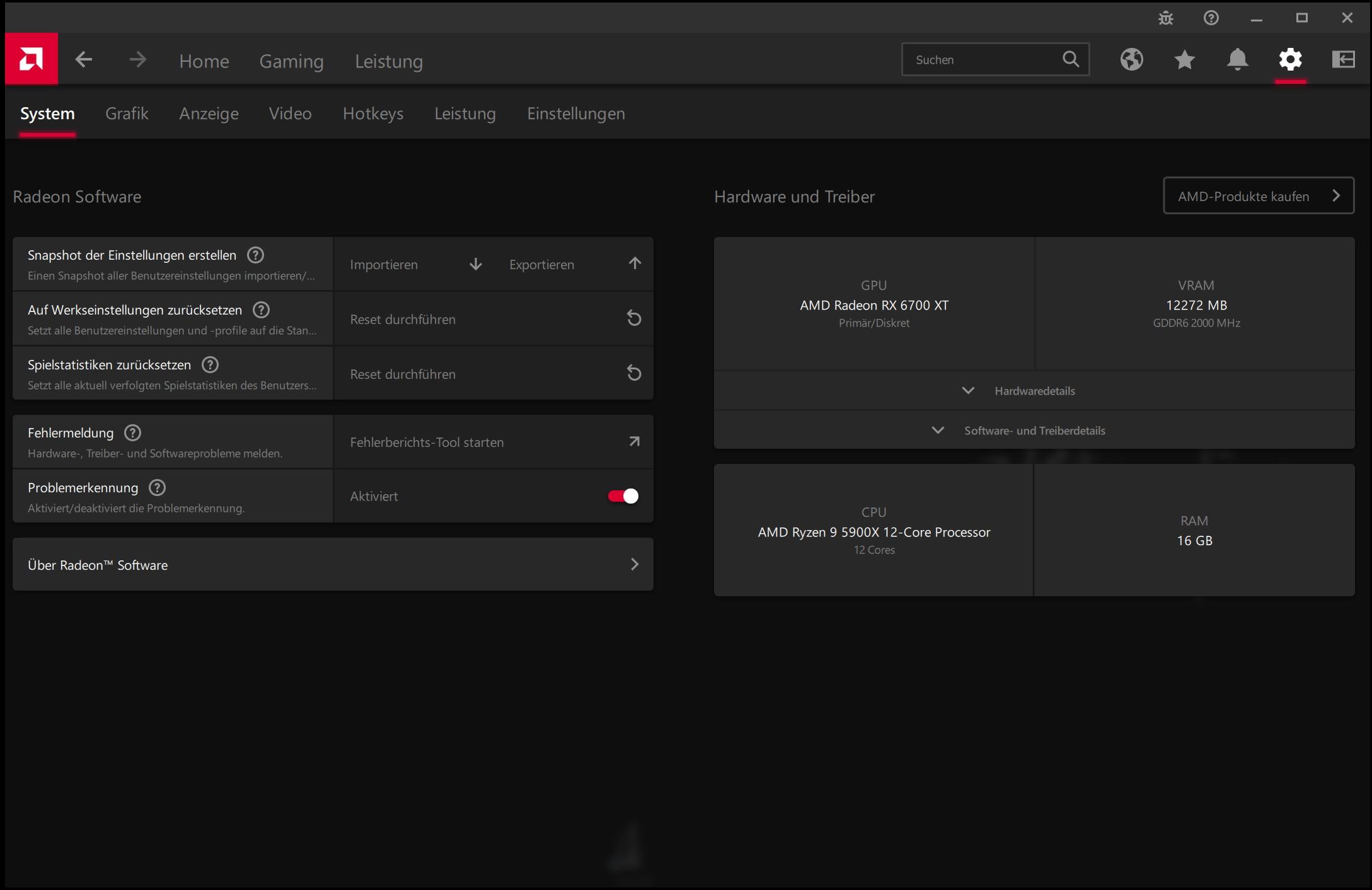
Task: Click the search magnifier icon
Action: 1071,59
